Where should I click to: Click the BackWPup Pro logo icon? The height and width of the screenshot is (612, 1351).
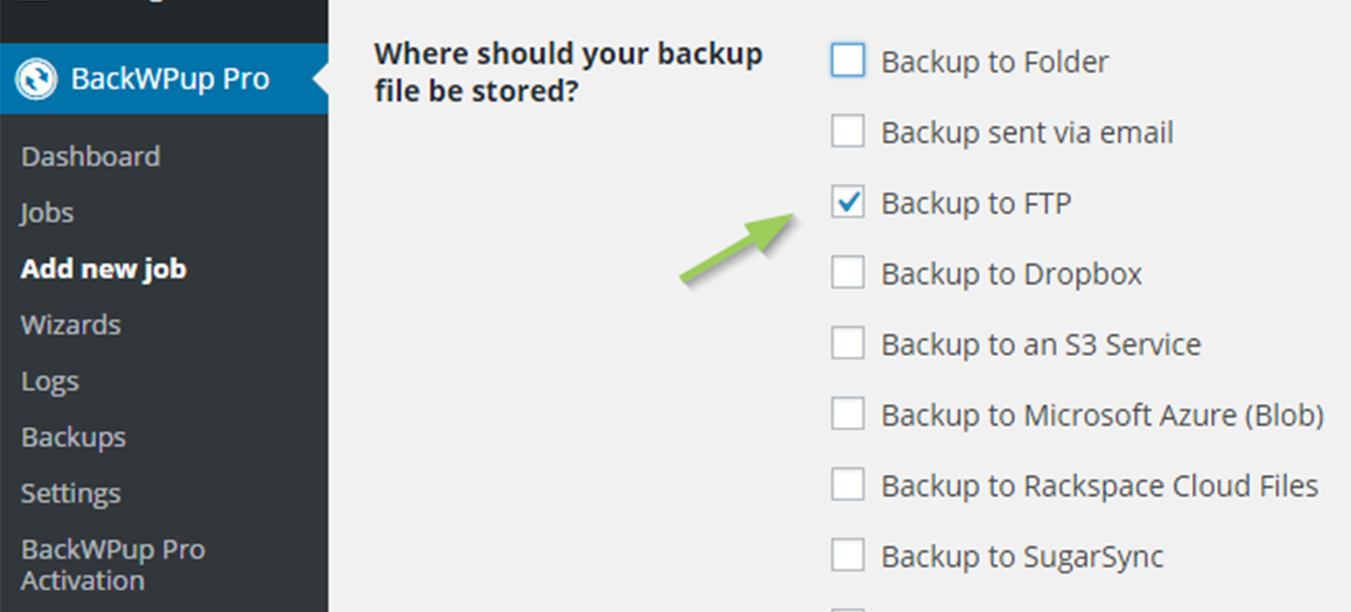click(x=36, y=79)
